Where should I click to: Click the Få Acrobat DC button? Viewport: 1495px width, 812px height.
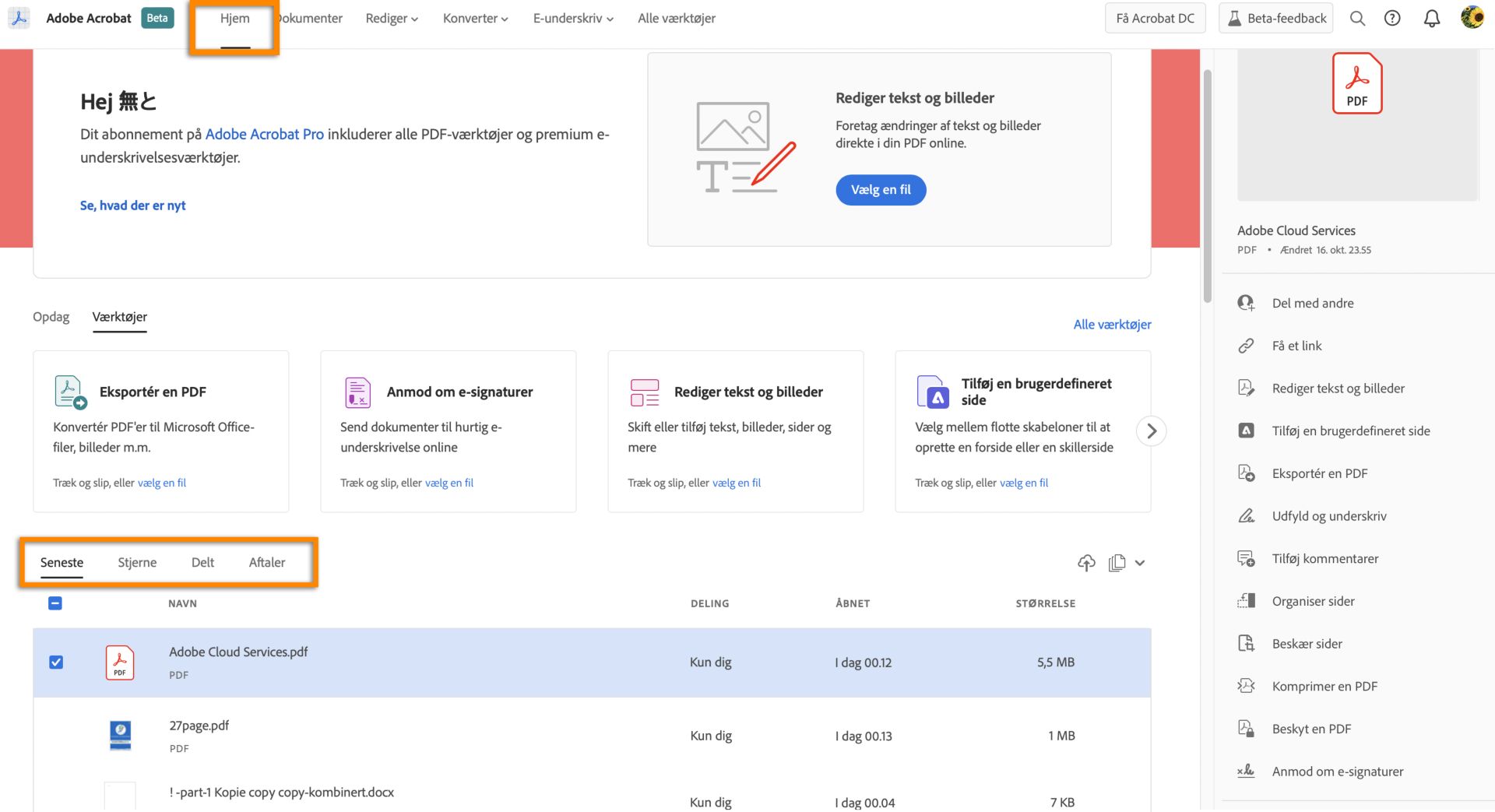point(1155,18)
